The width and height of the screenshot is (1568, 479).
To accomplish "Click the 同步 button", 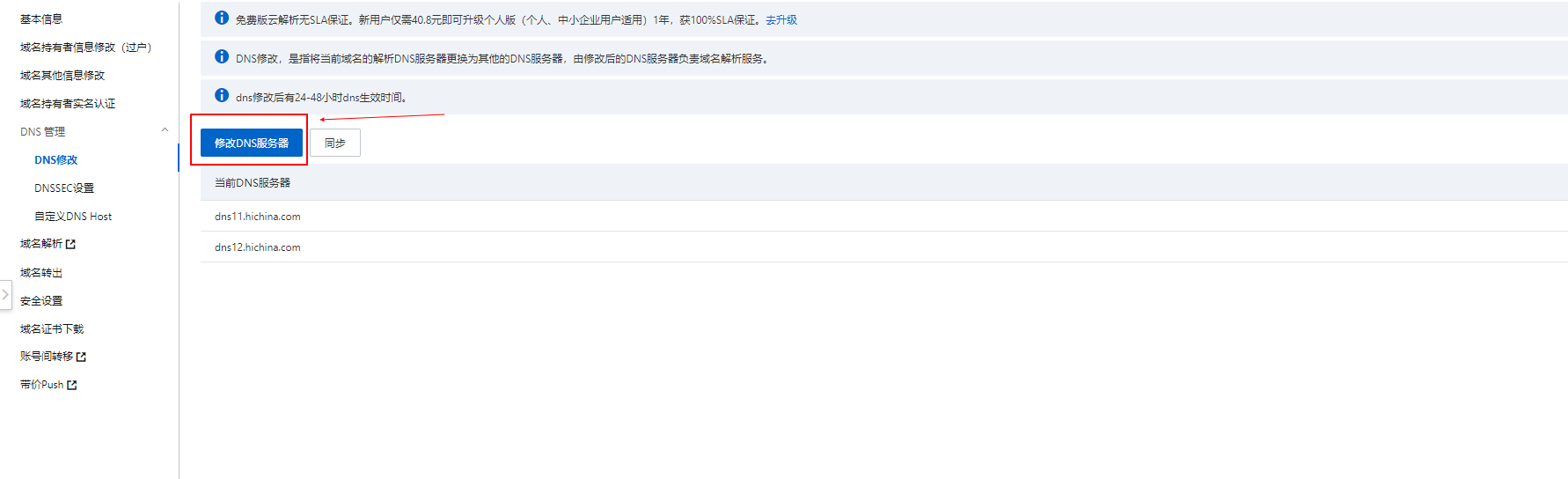I will coord(335,143).
